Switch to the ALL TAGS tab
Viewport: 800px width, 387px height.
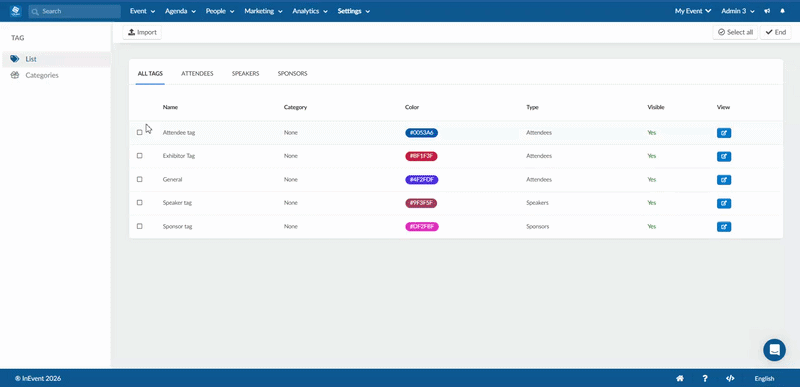pos(150,74)
